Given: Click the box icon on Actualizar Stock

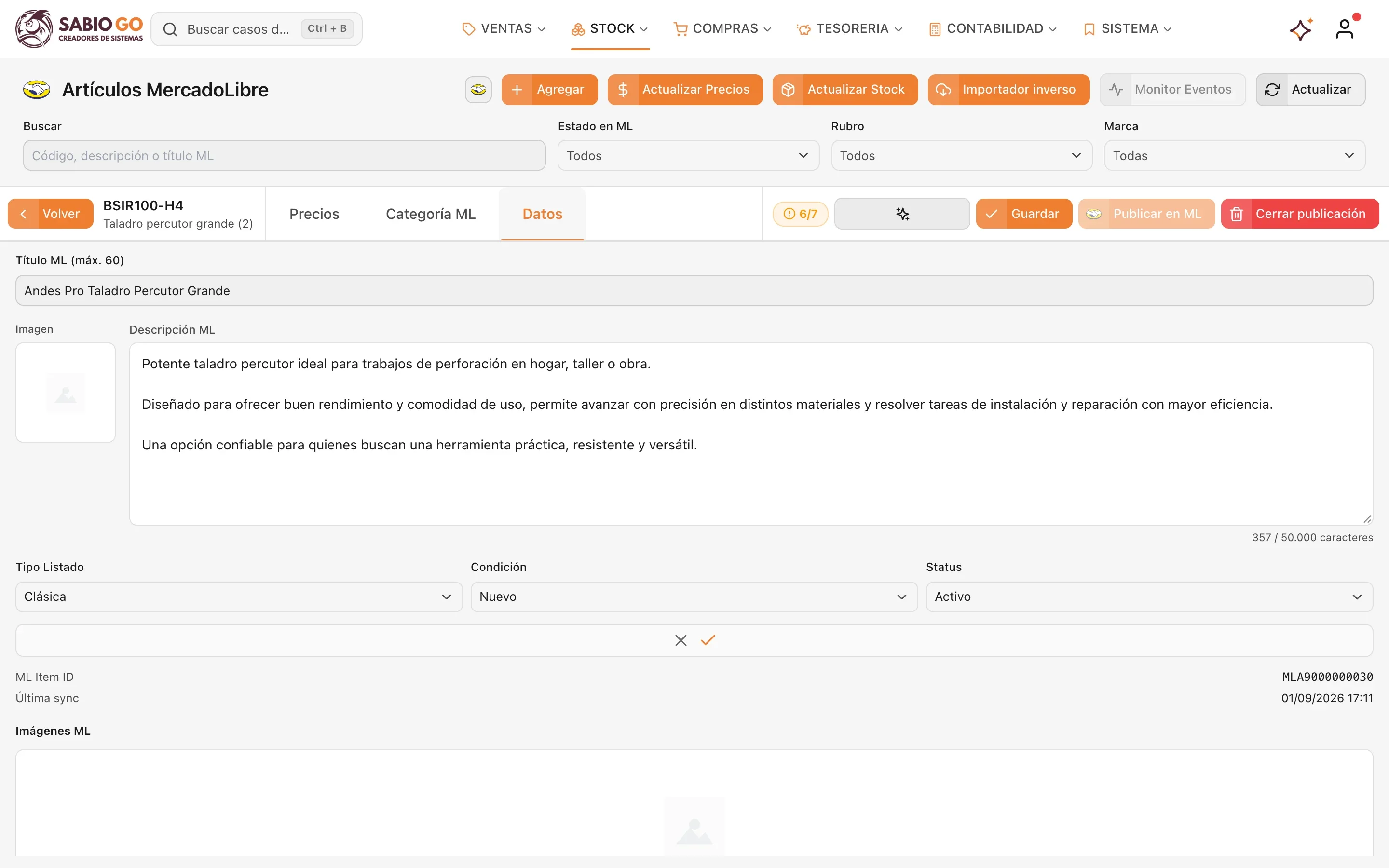Looking at the screenshot, I should [788, 90].
